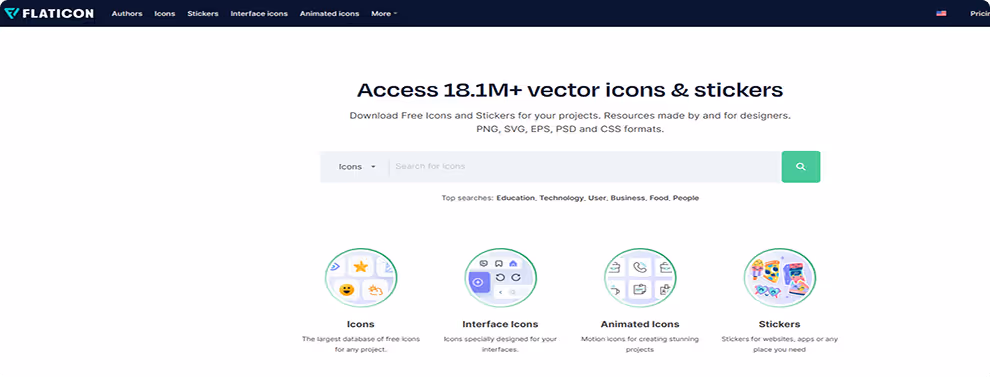Select the People top search
This screenshot has height=377, width=990.
click(686, 198)
